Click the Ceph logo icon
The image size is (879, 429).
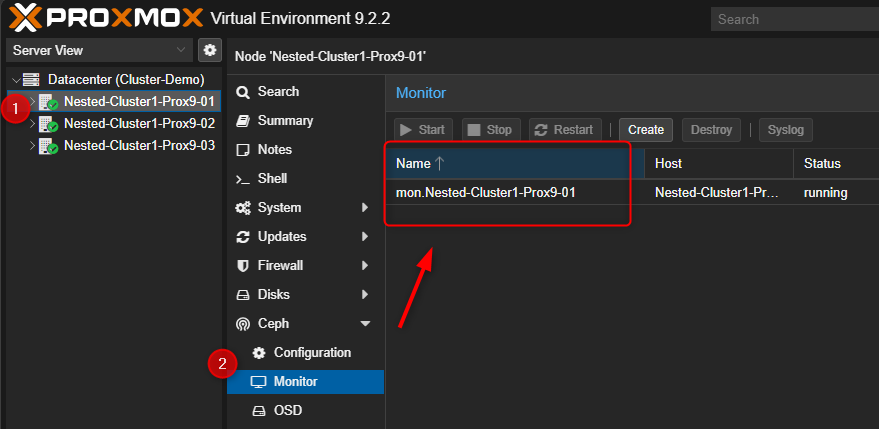tap(243, 324)
